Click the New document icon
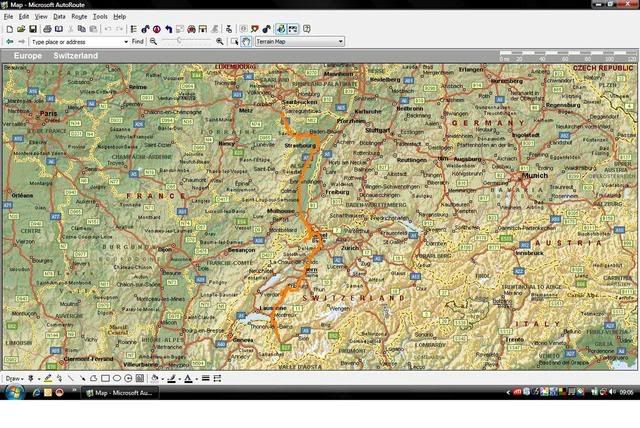The height and width of the screenshot is (428, 640). coord(9,29)
